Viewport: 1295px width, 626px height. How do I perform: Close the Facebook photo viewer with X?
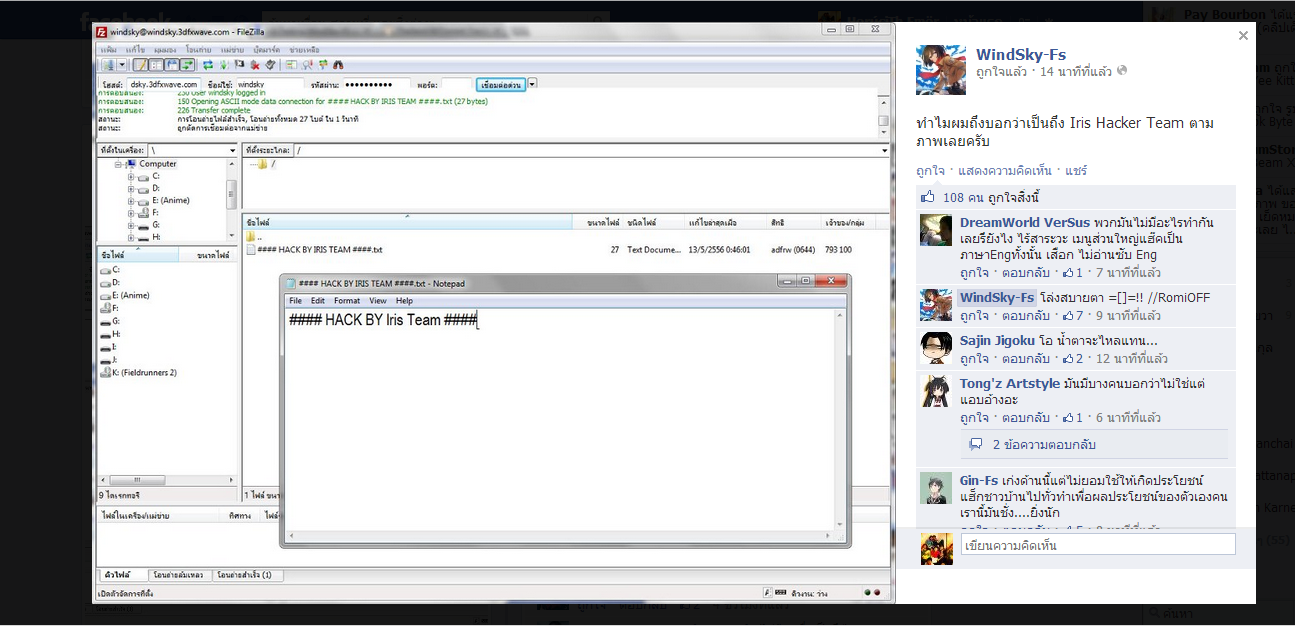click(1243, 35)
